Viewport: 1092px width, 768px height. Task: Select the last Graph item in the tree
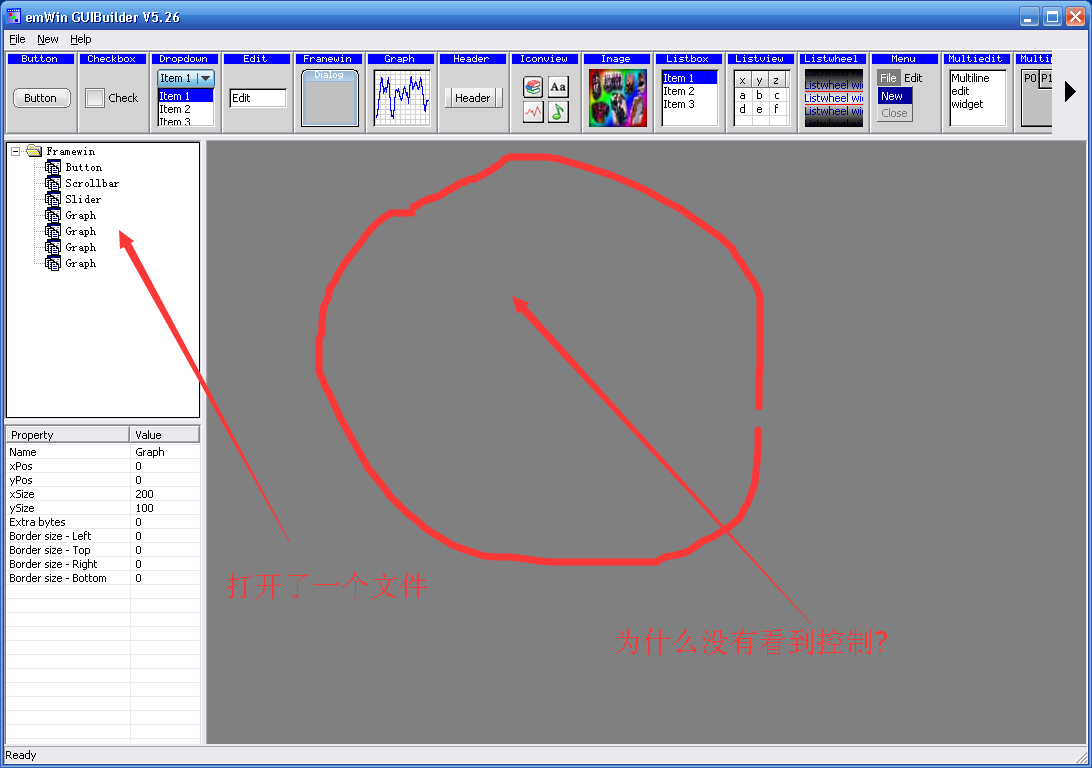tap(81, 263)
